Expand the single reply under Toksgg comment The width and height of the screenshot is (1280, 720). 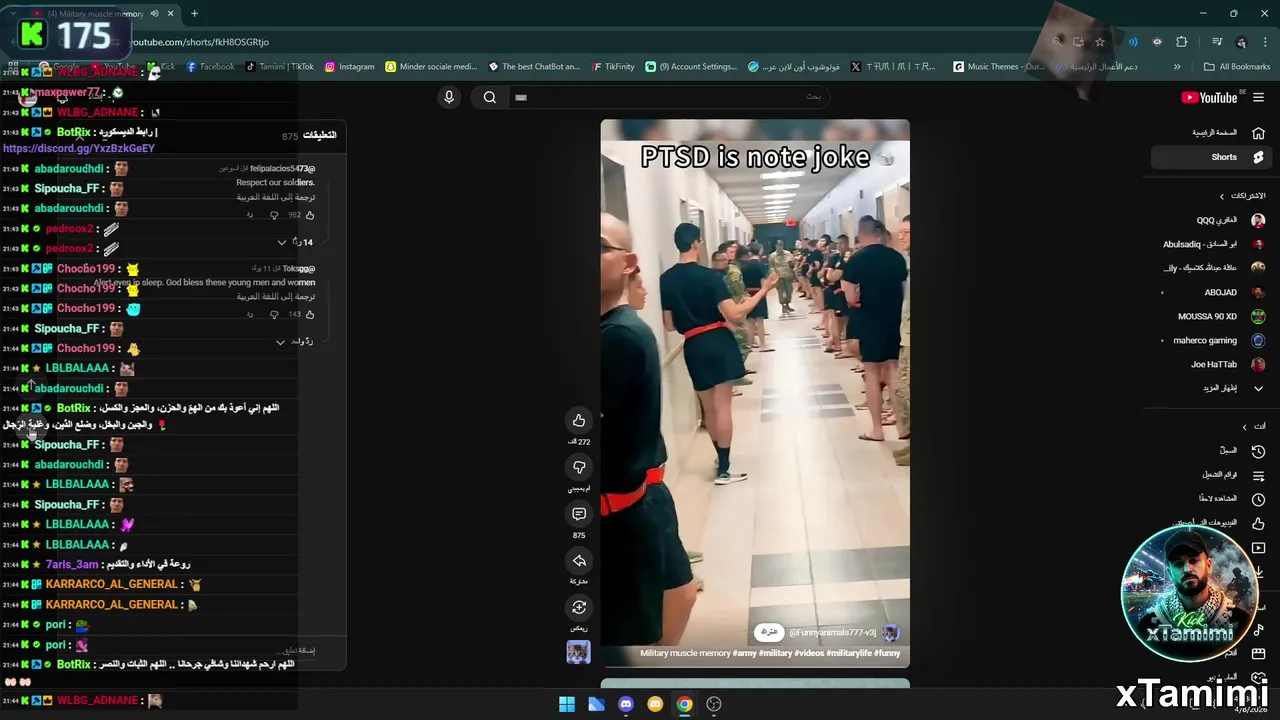point(294,342)
